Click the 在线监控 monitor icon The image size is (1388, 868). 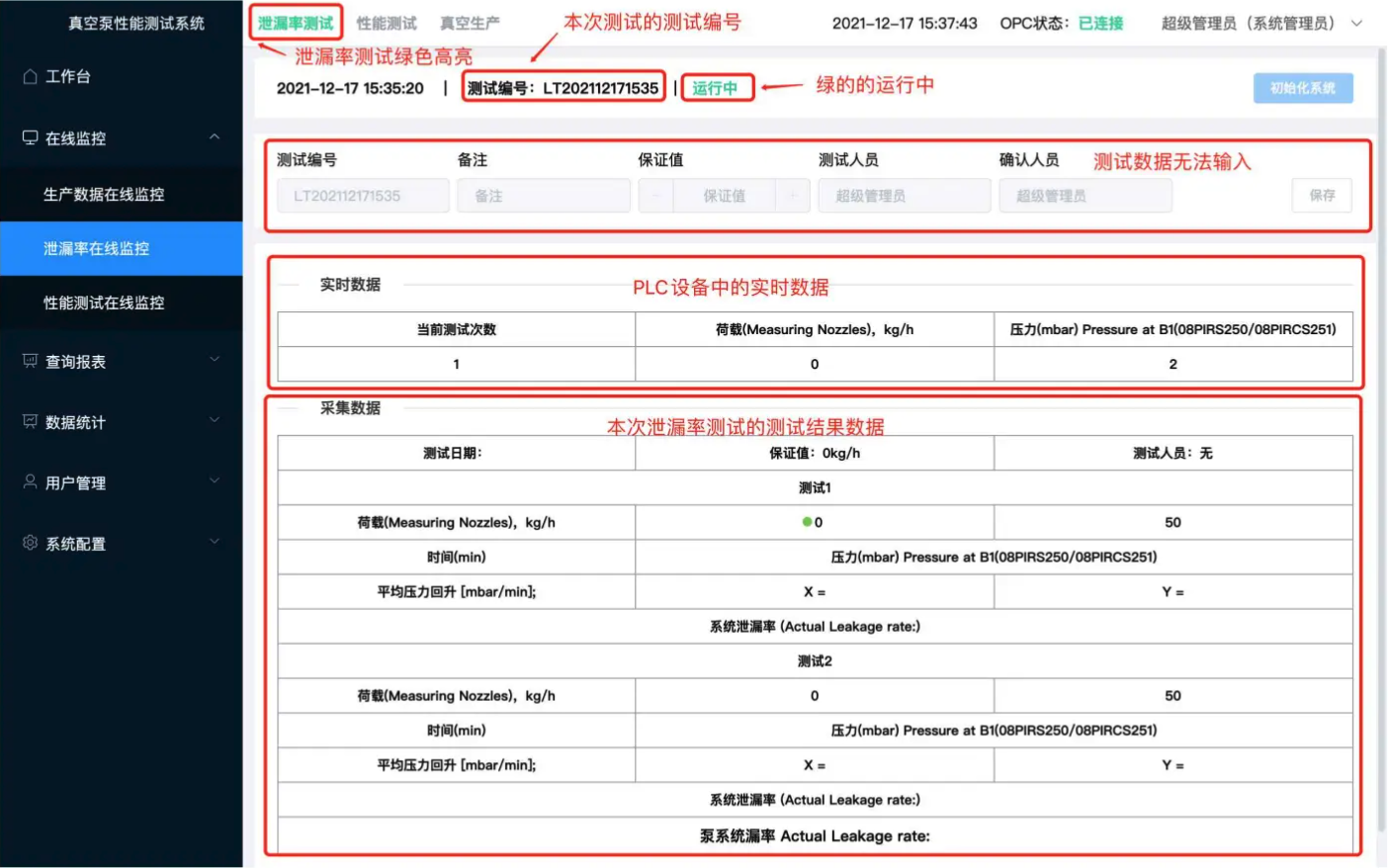pos(30,138)
